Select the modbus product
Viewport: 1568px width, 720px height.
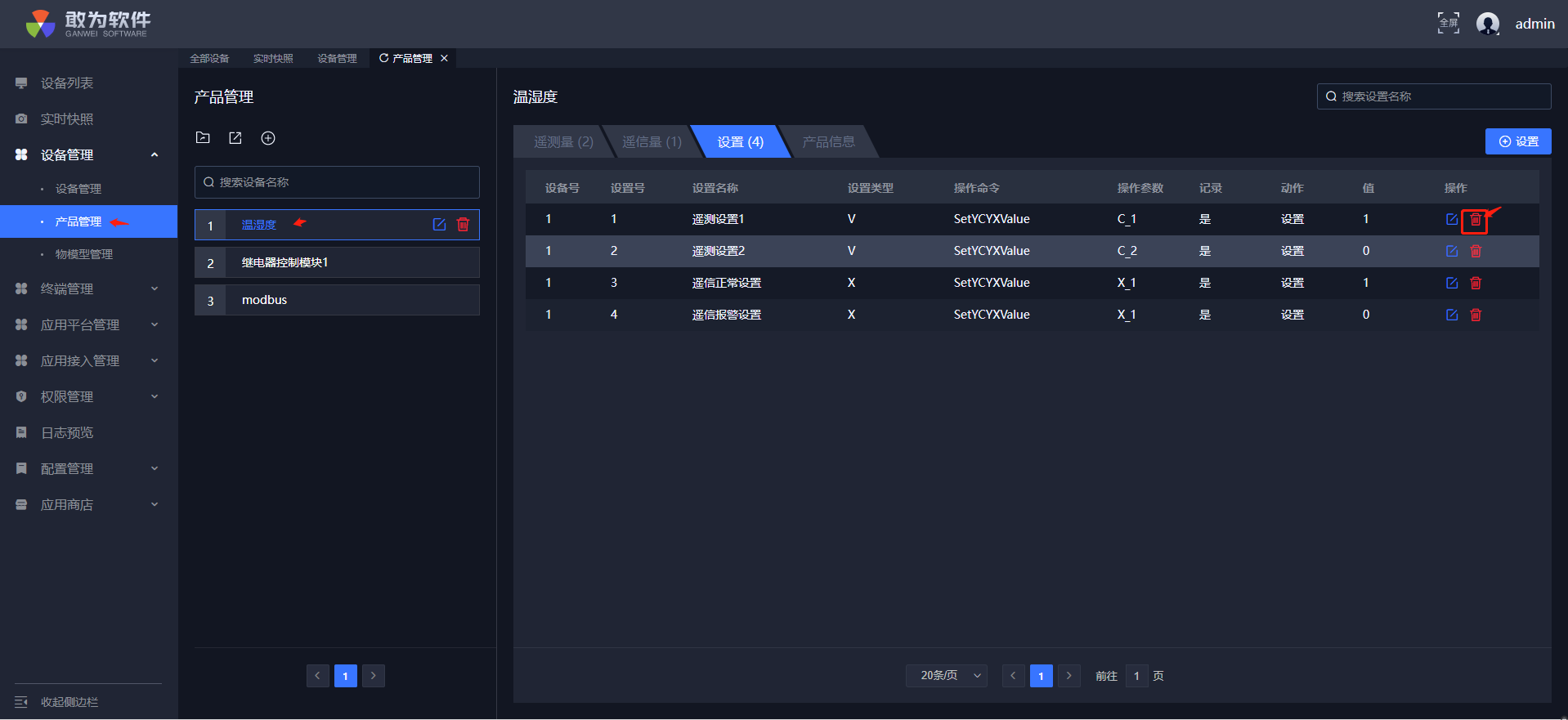(x=337, y=300)
